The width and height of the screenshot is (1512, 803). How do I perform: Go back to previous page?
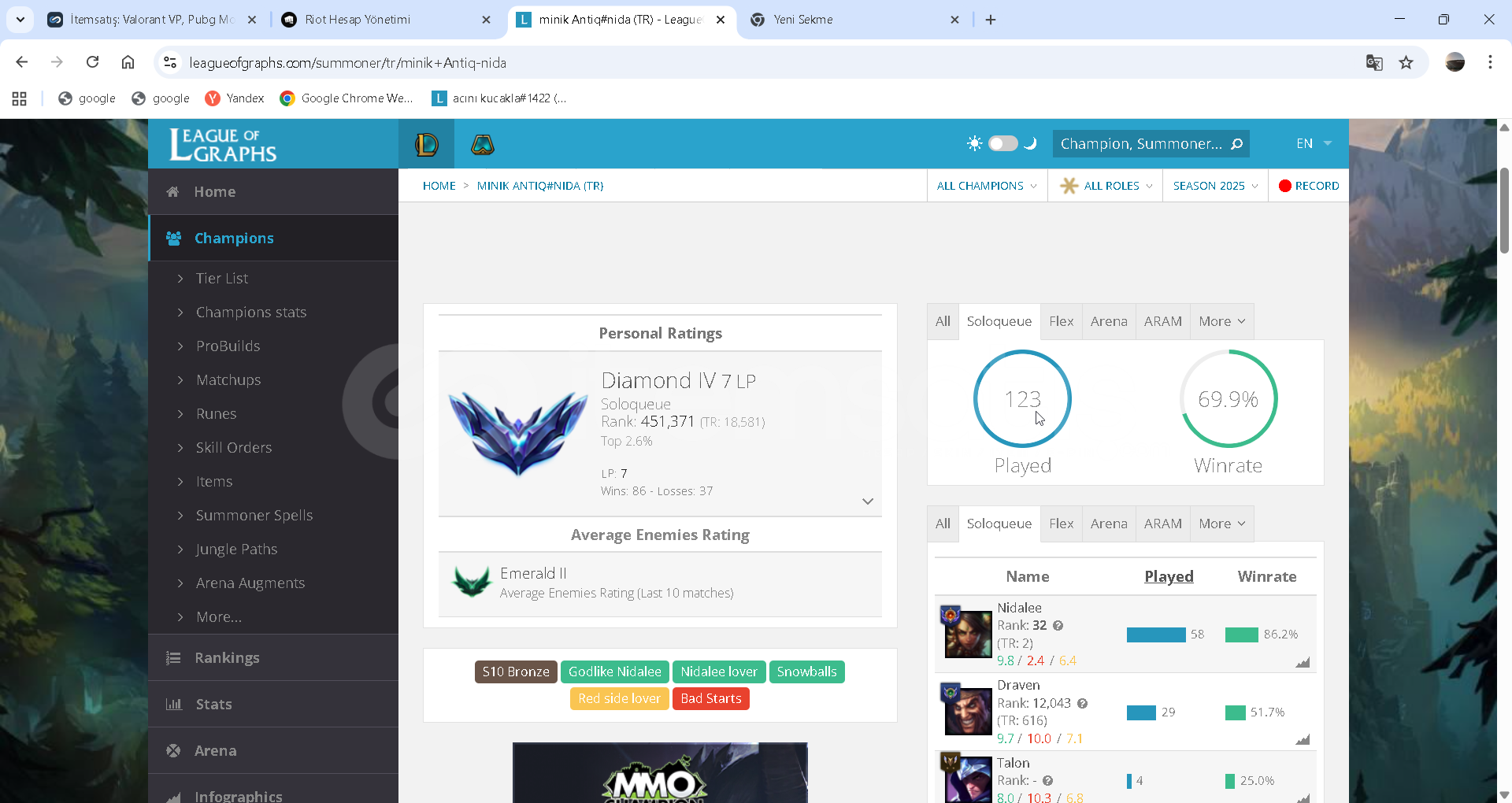tap(22, 62)
